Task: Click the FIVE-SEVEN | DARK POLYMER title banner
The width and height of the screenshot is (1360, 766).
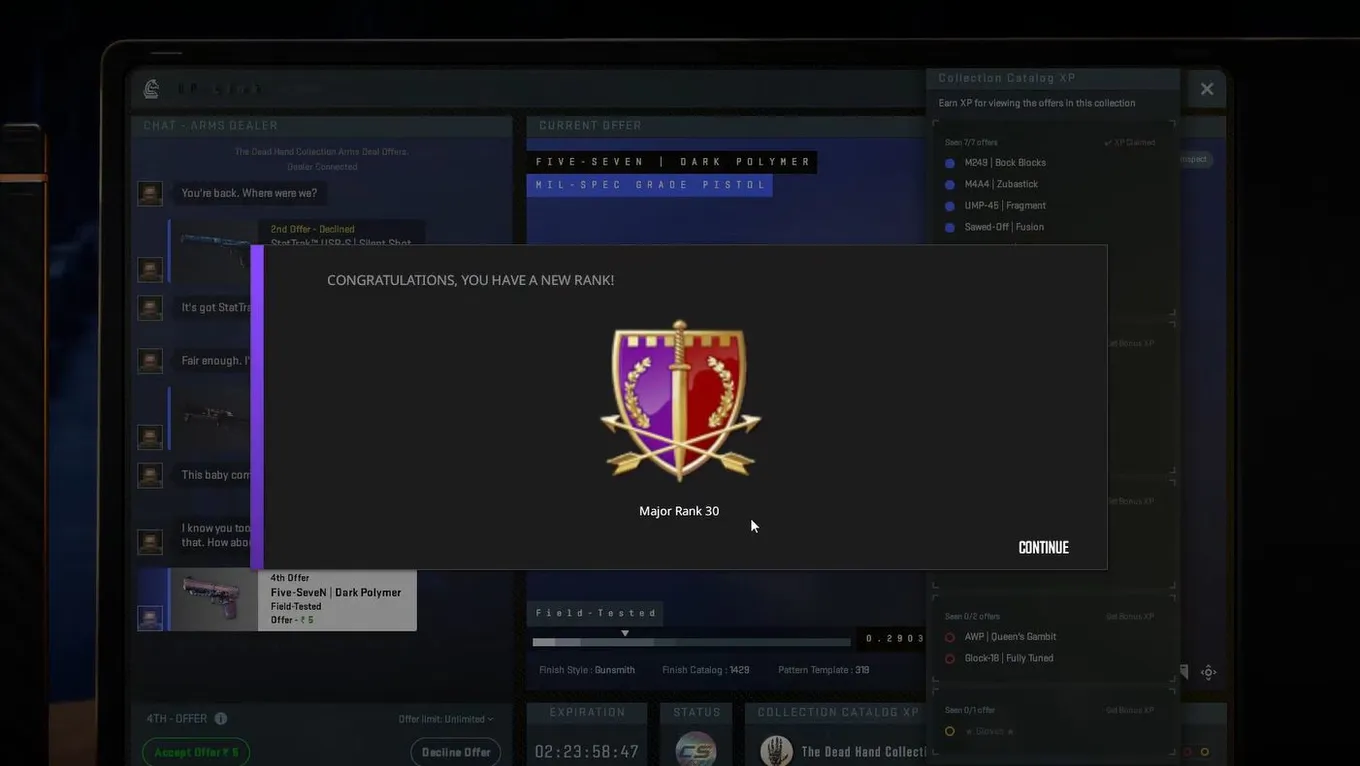Action: (x=672, y=162)
